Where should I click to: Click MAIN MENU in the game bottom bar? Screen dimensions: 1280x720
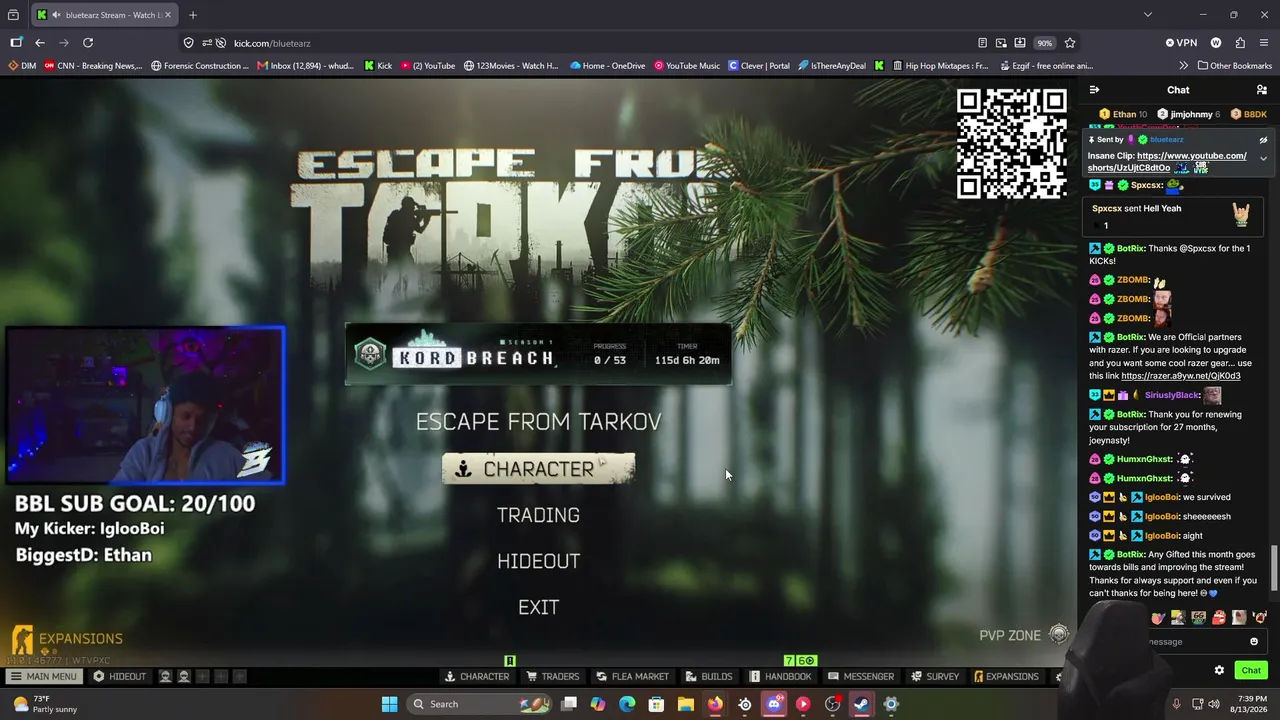click(x=43, y=677)
